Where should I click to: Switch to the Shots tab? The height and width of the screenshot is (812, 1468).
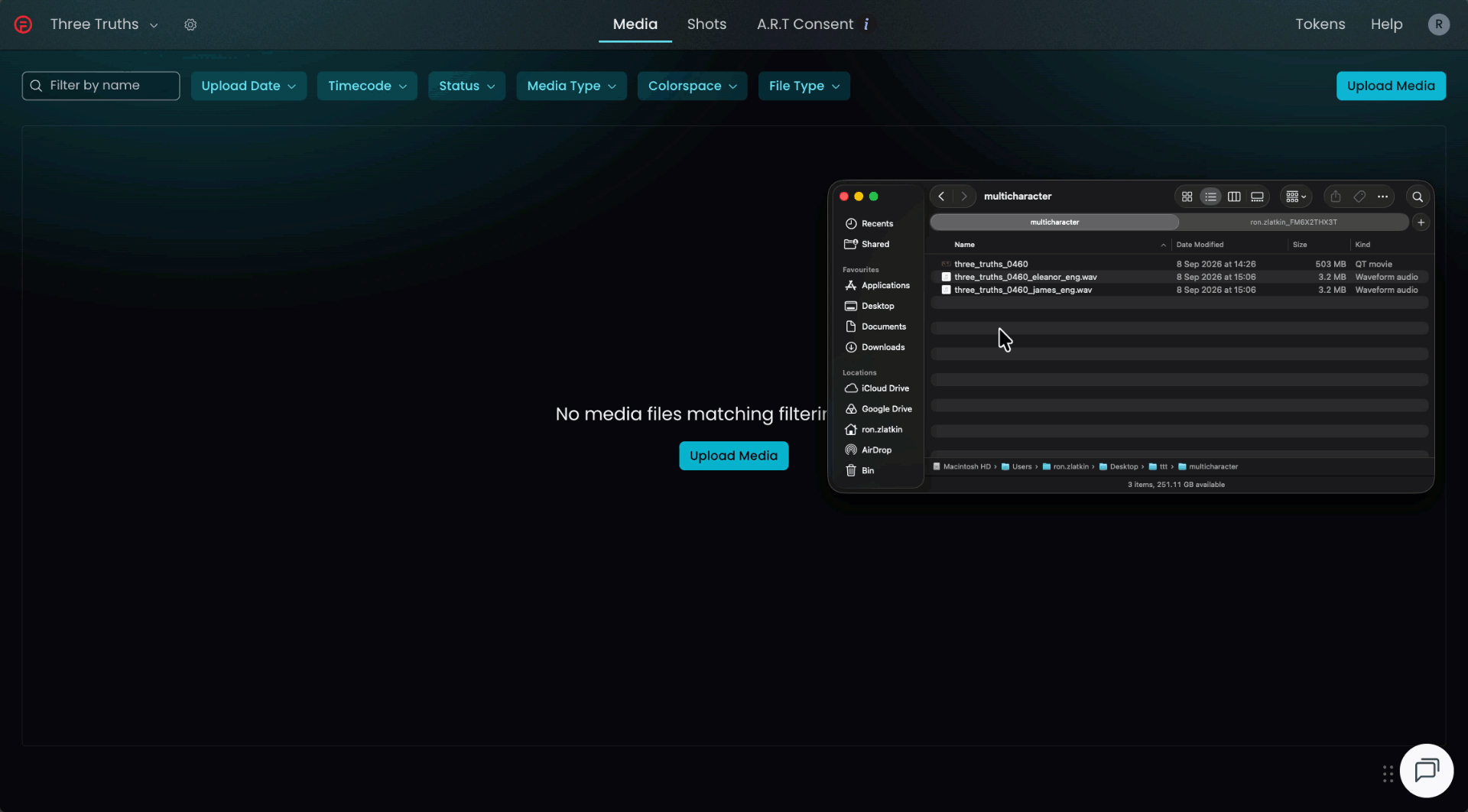tap(706, 24)
